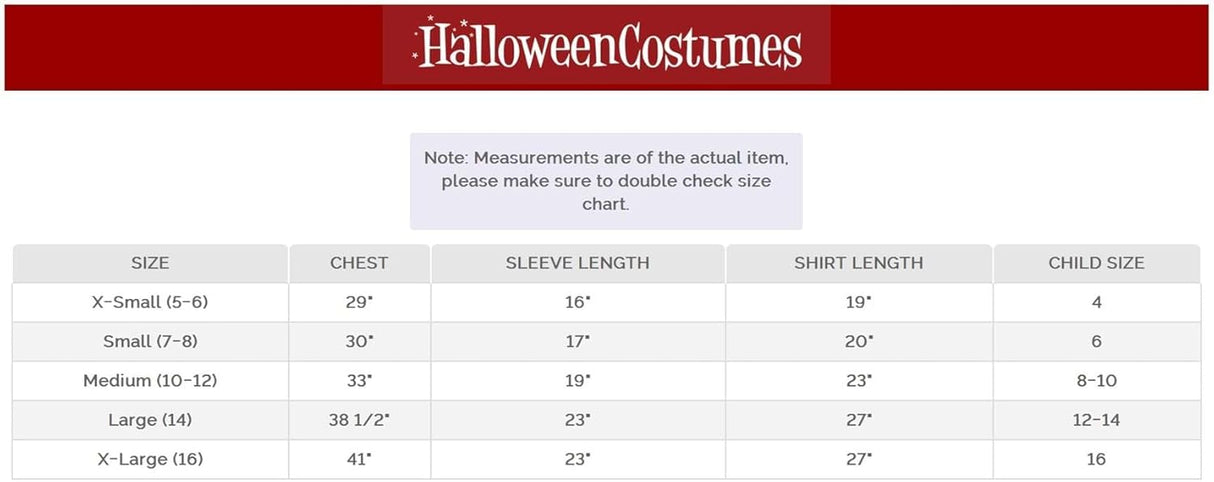The height and width of the screenshot is (482, 1214).
Task: Select the Medium (10-12) size cell
Action: (150, 381)
